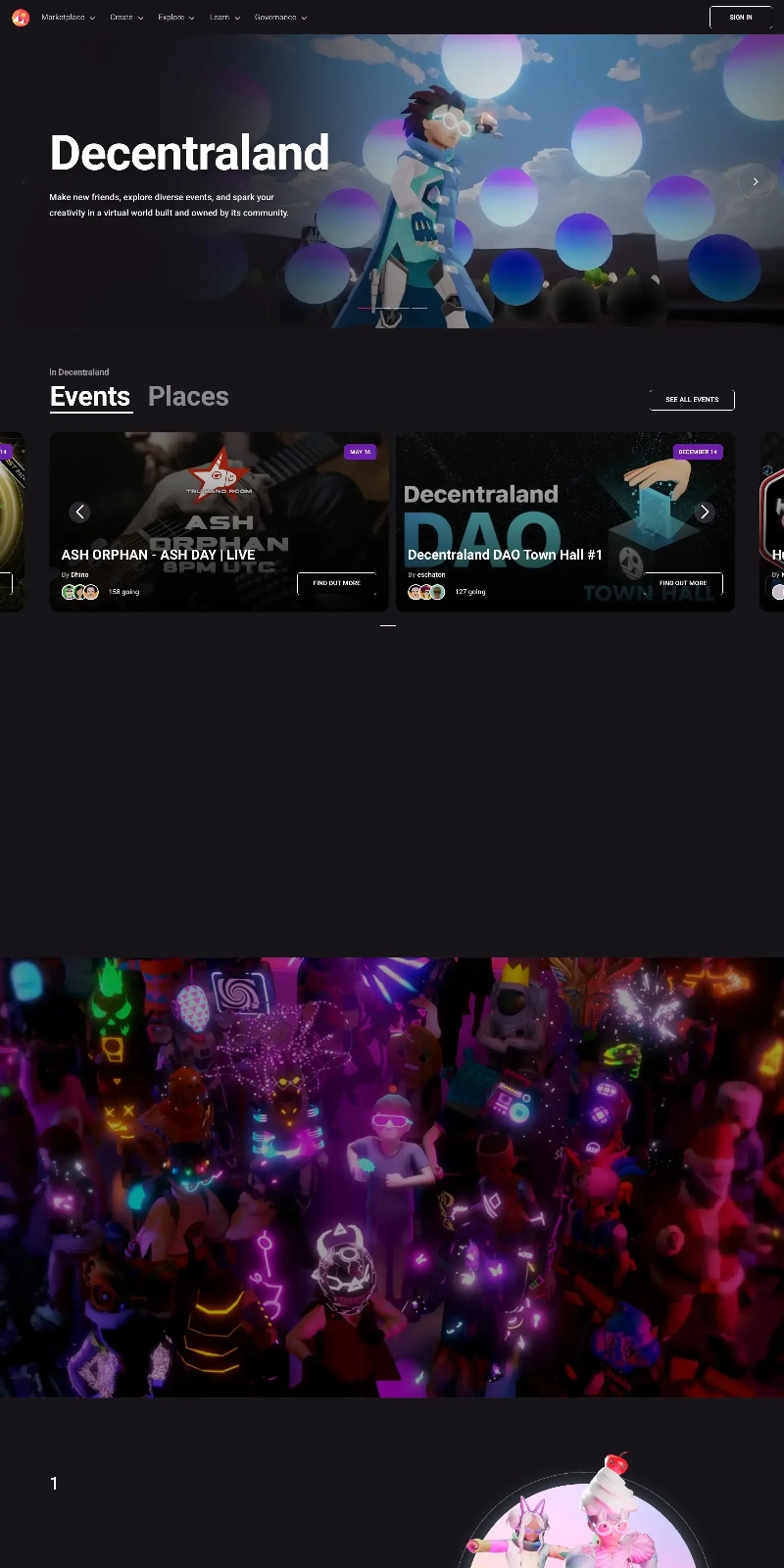Image resolution: width=784 pixels, height=1568 pixels.
Task: Click attendee avatars on DAO Town Hall event
Action: (x=426, y=592)
